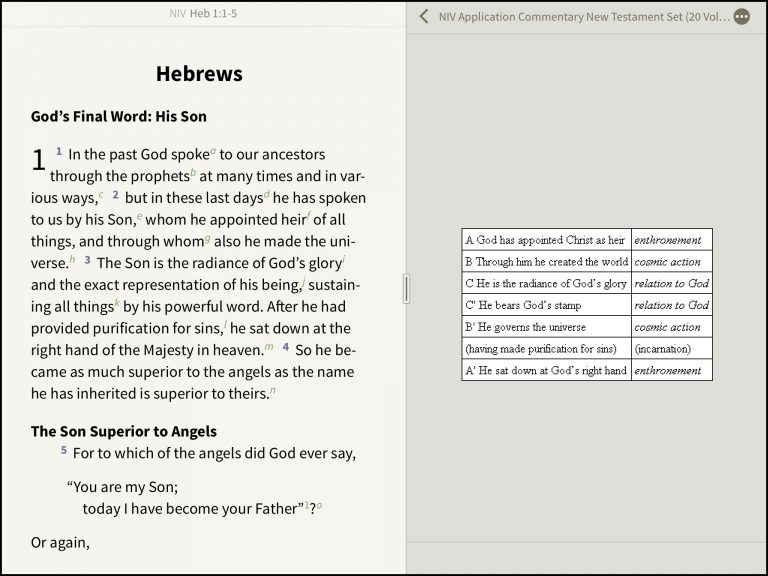Open footnote a after 'God spoke'
The height and width of the screenshot is (576, 768).
[213, 151]
